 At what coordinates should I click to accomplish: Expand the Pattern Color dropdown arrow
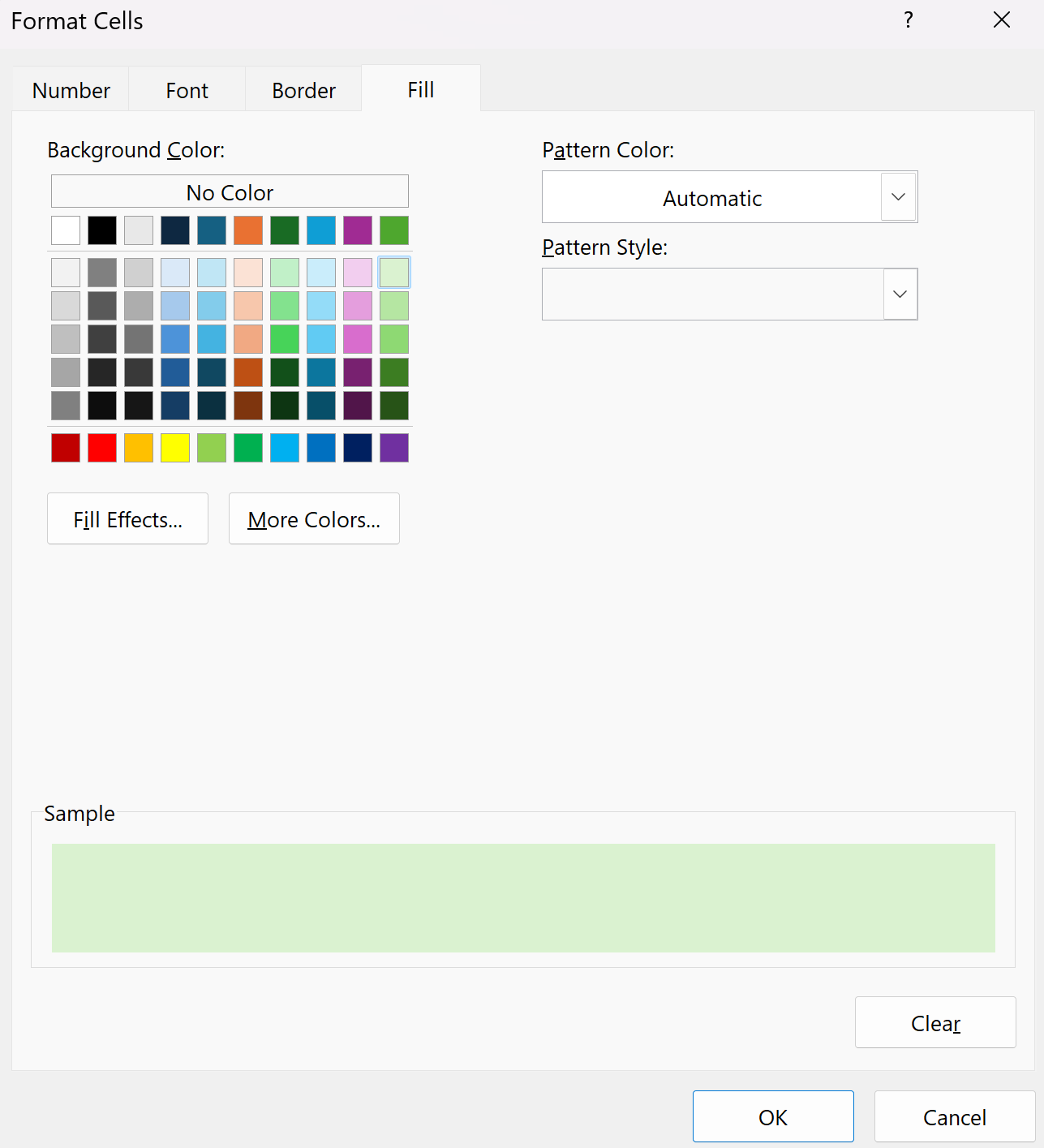tap(898, 197)
